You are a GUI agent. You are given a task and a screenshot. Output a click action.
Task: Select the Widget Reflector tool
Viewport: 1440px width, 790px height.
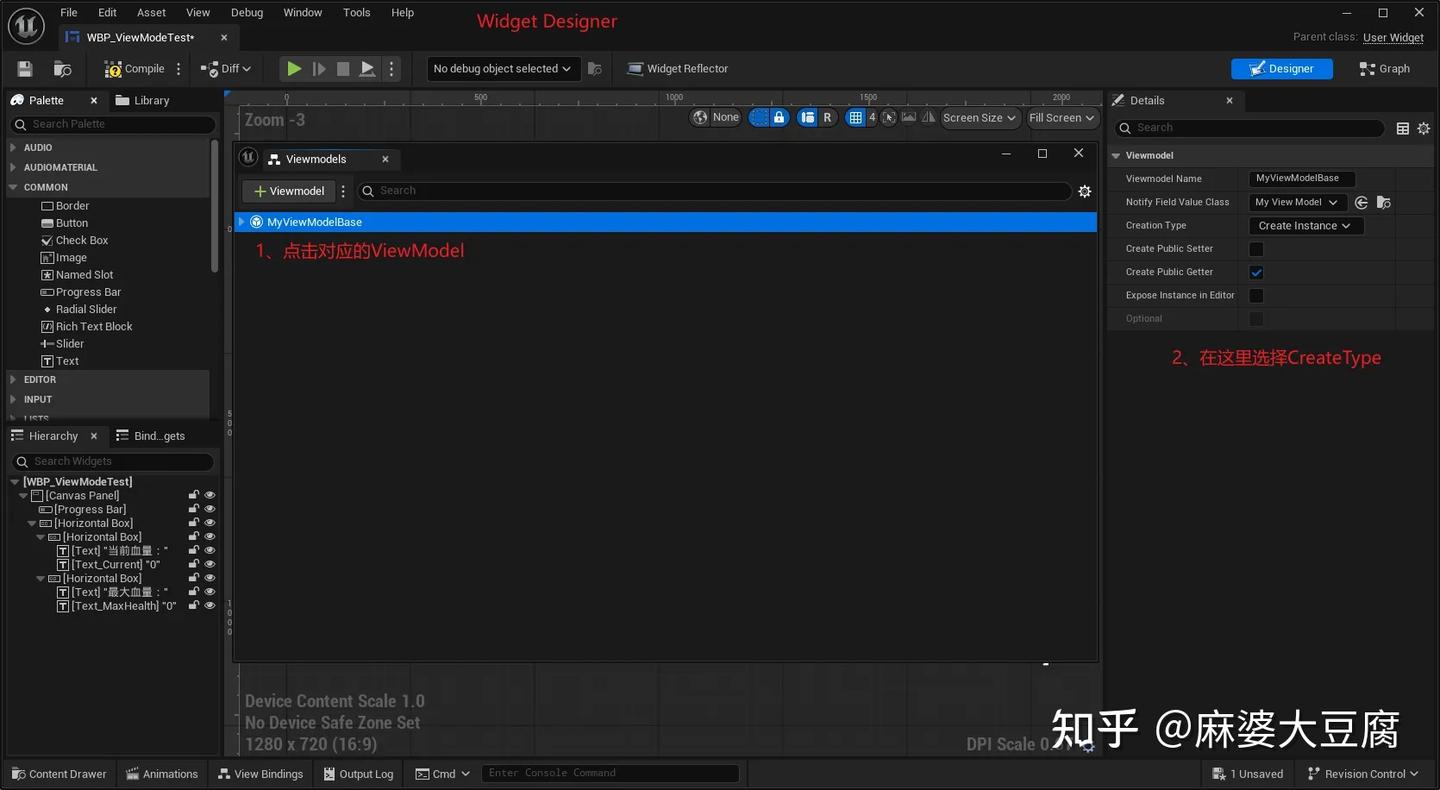(677, 68)
